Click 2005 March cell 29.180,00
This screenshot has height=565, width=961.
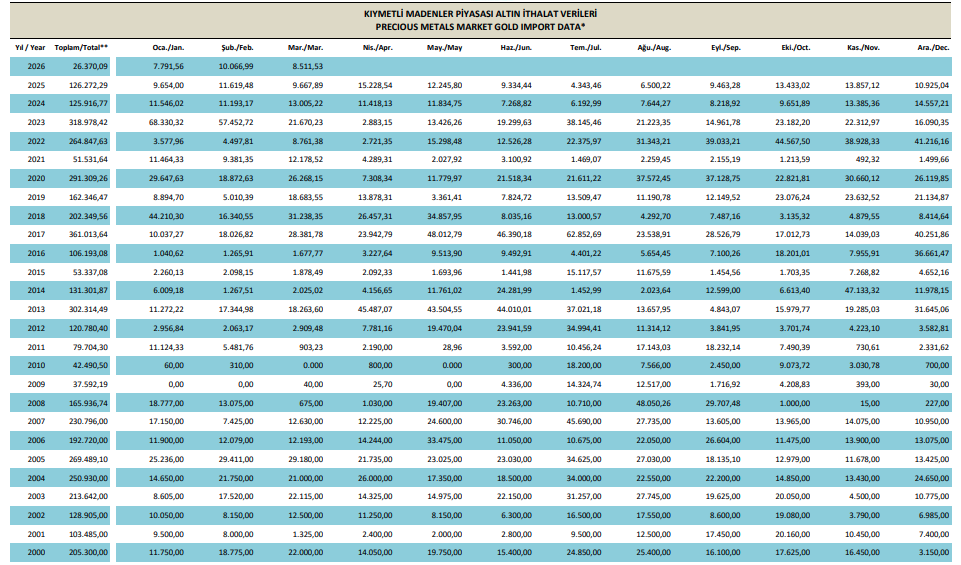click(304, 460)
